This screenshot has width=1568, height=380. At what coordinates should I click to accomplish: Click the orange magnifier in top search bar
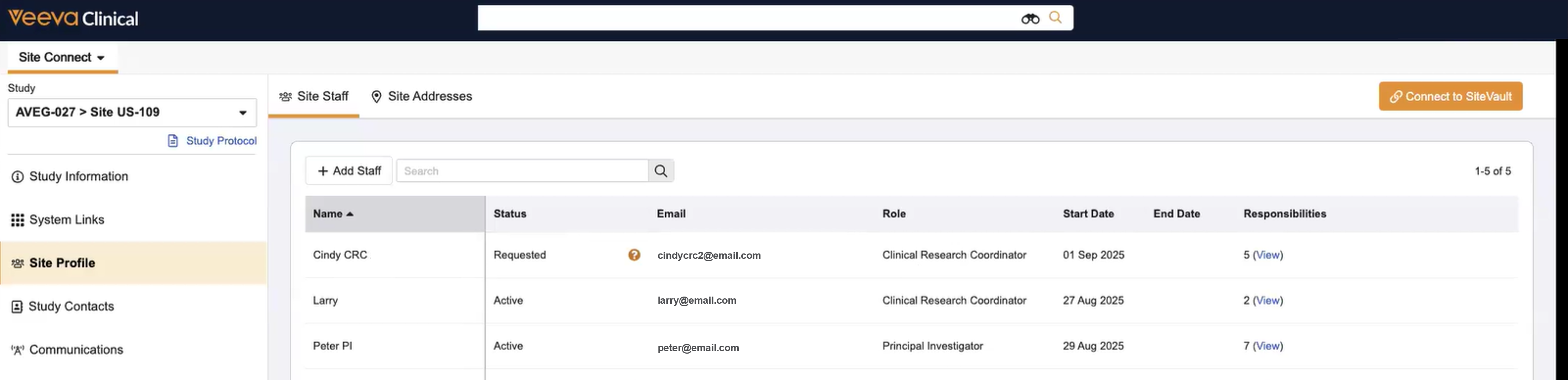pos(1055,18)
